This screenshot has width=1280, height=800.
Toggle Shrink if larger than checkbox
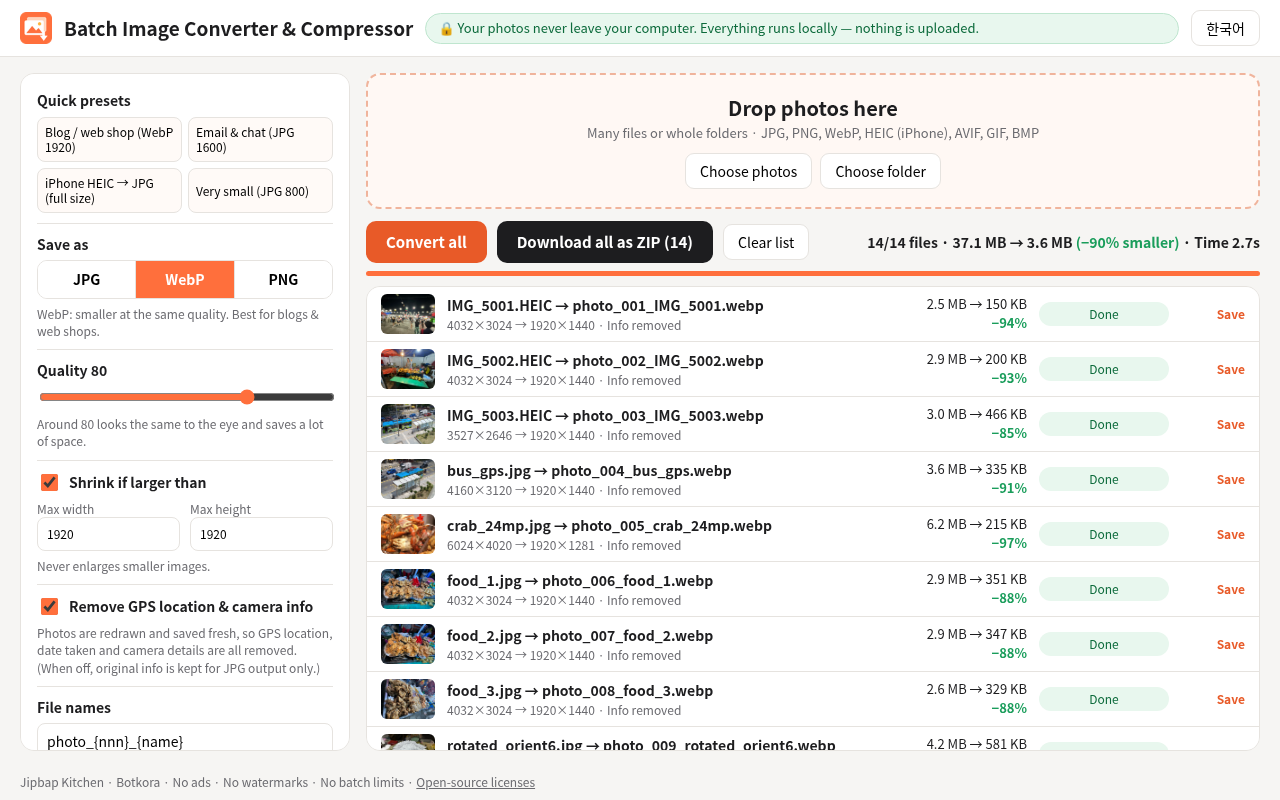[x=49, y=483]
